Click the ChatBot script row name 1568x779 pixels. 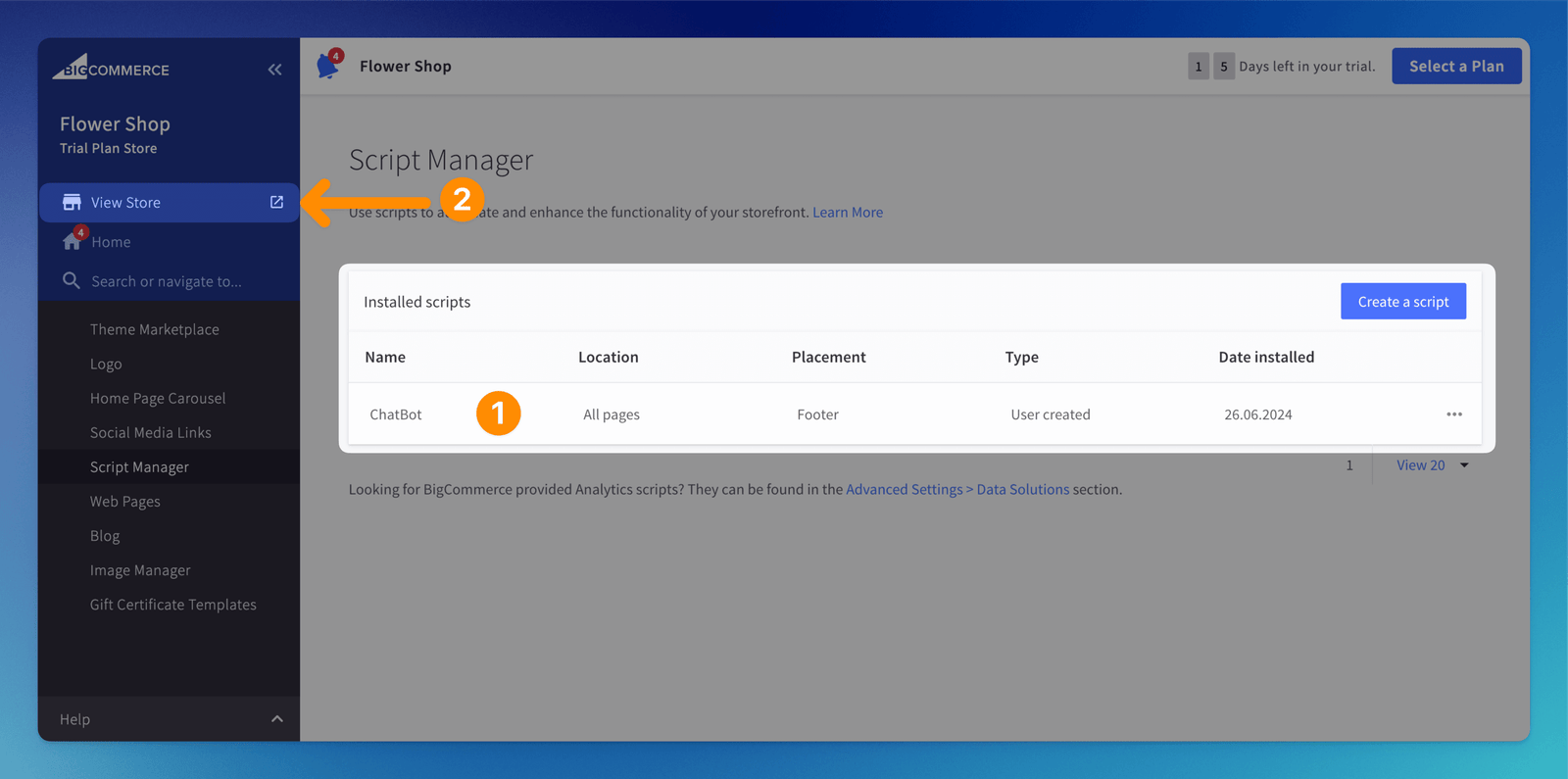(x=396, y=414)
